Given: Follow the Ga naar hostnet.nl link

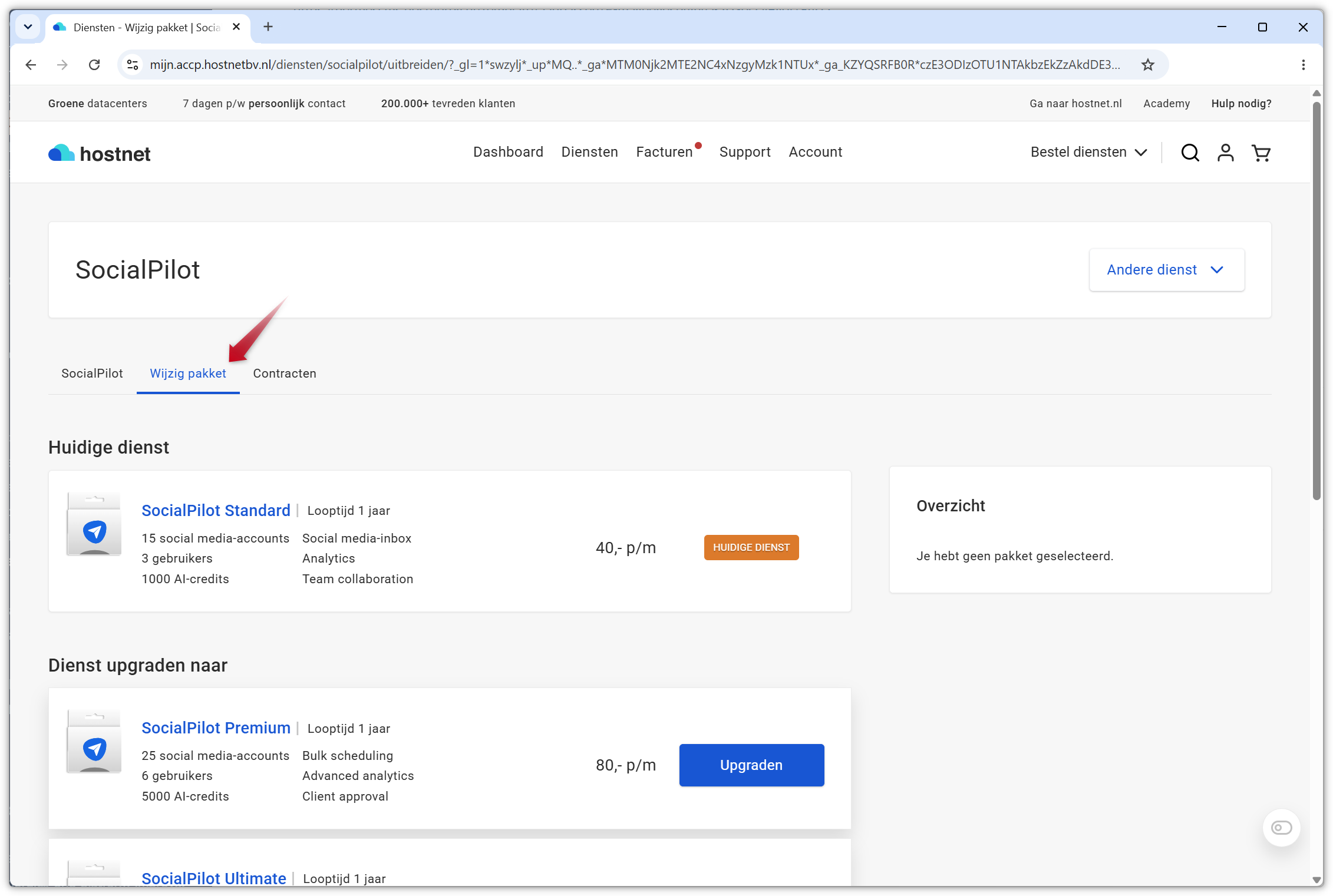Looking at the screenshot, I should 1075,104.
